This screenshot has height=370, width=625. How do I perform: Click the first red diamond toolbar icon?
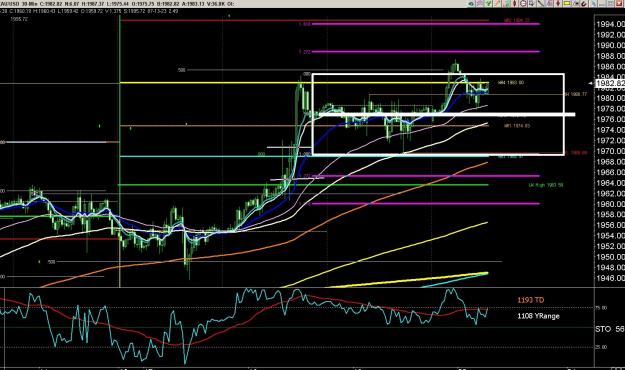coord(515,4)
